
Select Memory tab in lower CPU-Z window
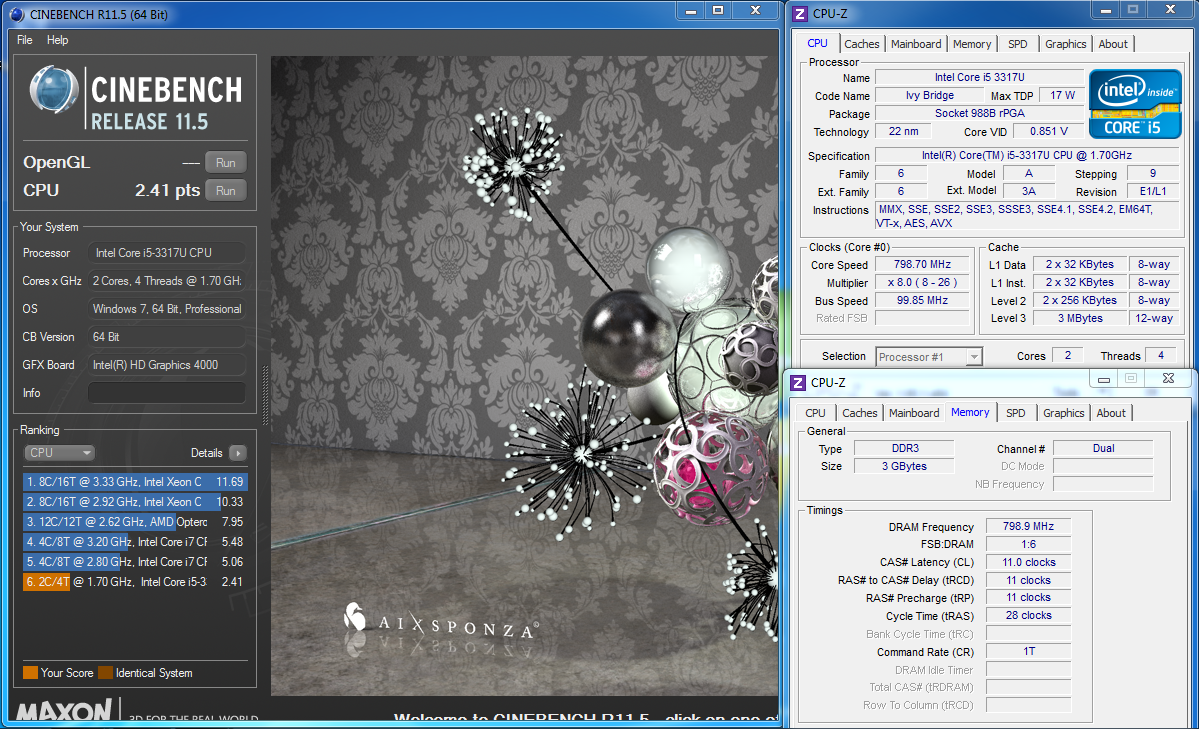(970, 412)
